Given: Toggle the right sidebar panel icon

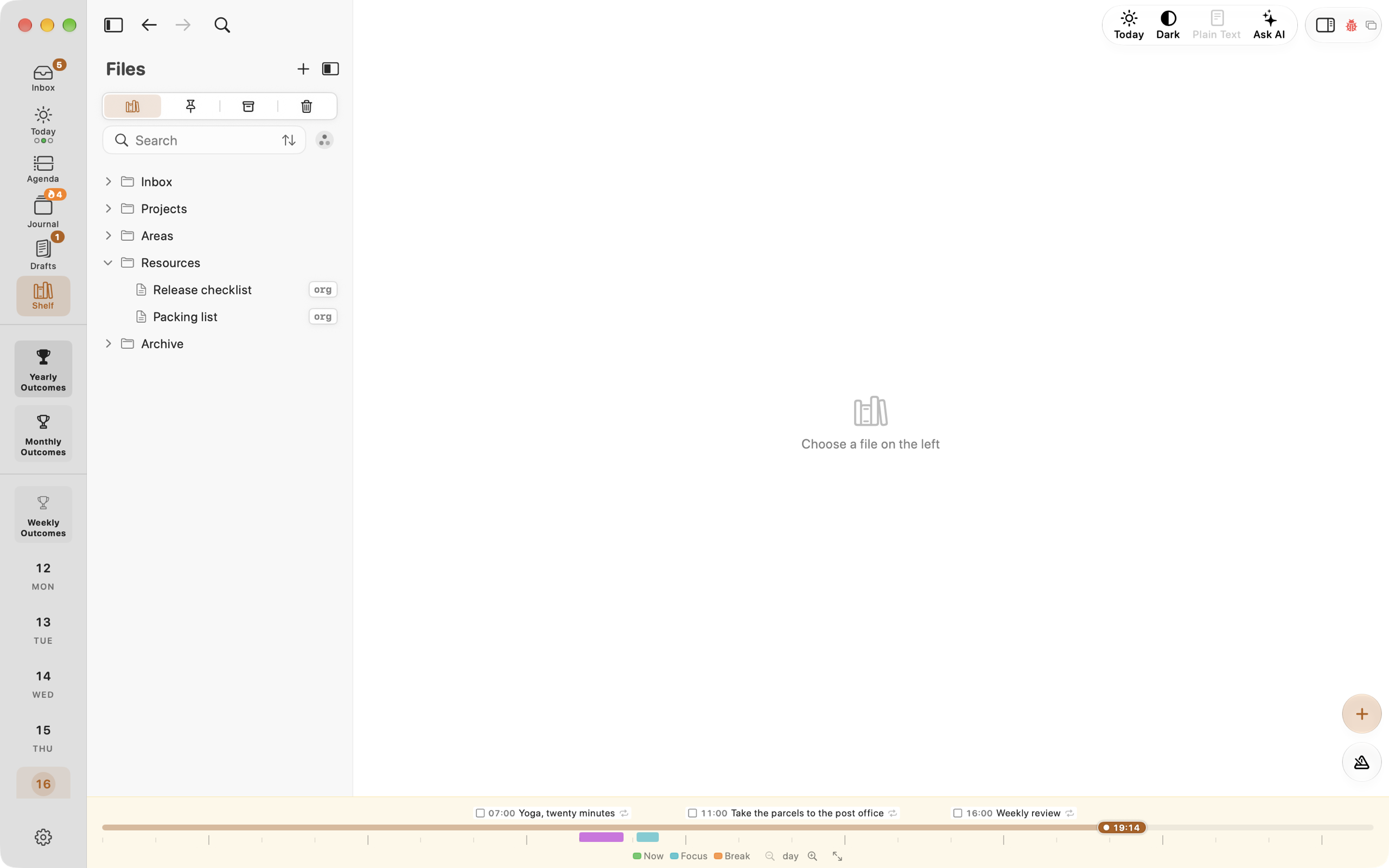Looking at the screenshot, I should [1325, 25].
